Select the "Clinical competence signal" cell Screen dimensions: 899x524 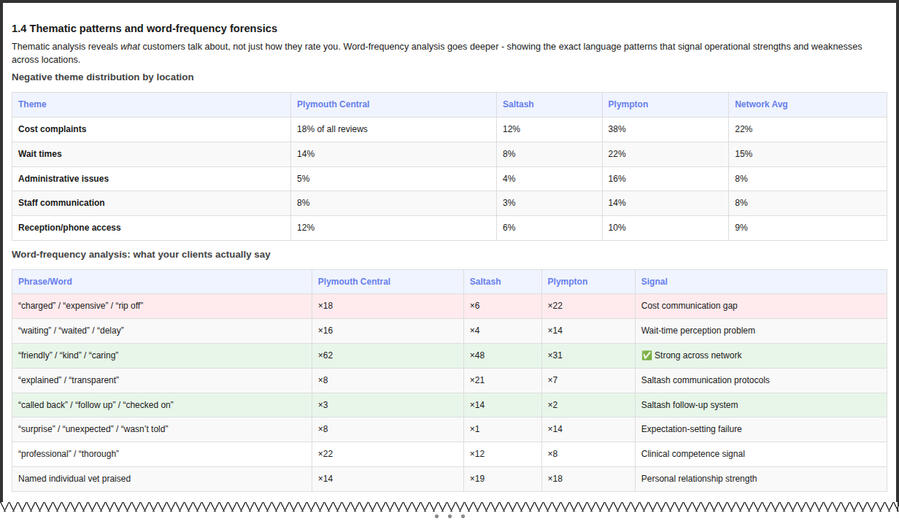[x=692, y=454]
